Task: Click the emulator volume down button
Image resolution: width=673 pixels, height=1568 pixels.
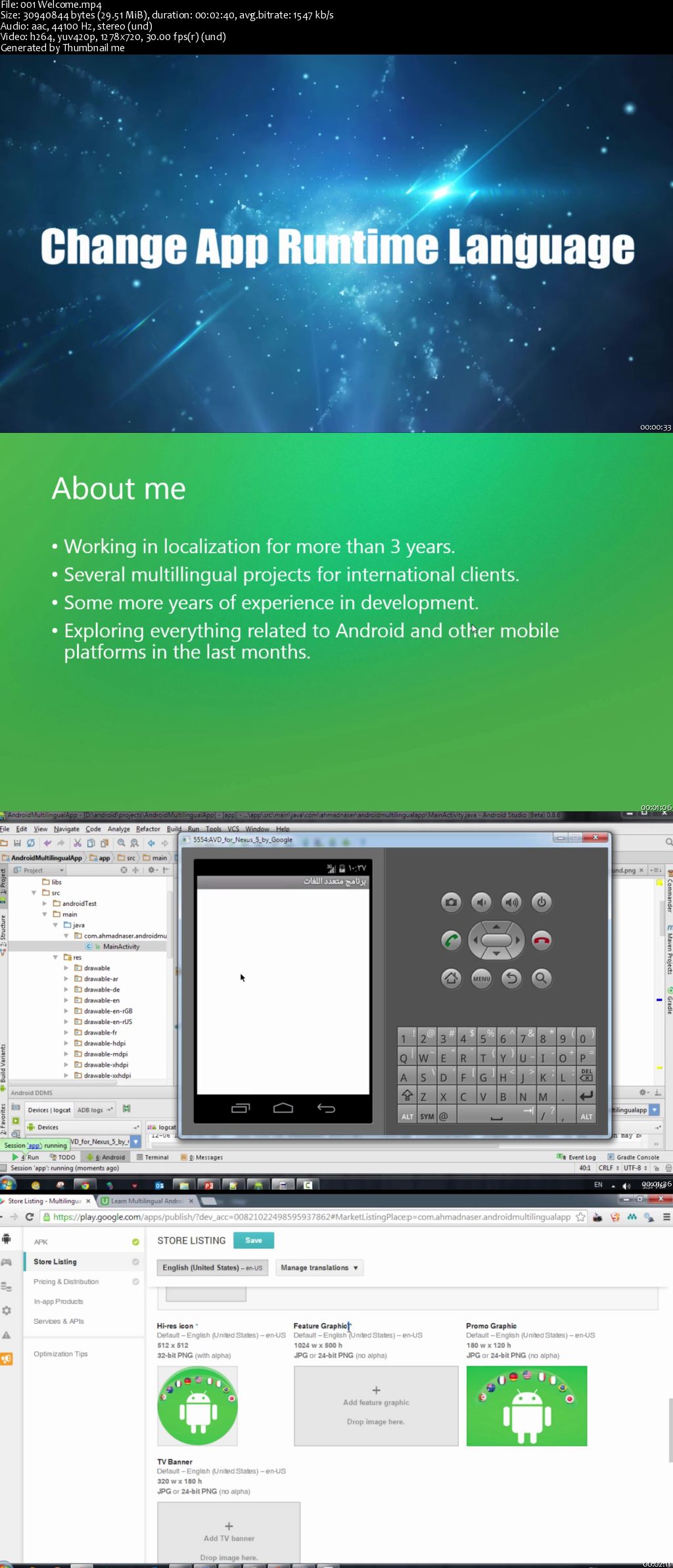Action: point(481,903)
